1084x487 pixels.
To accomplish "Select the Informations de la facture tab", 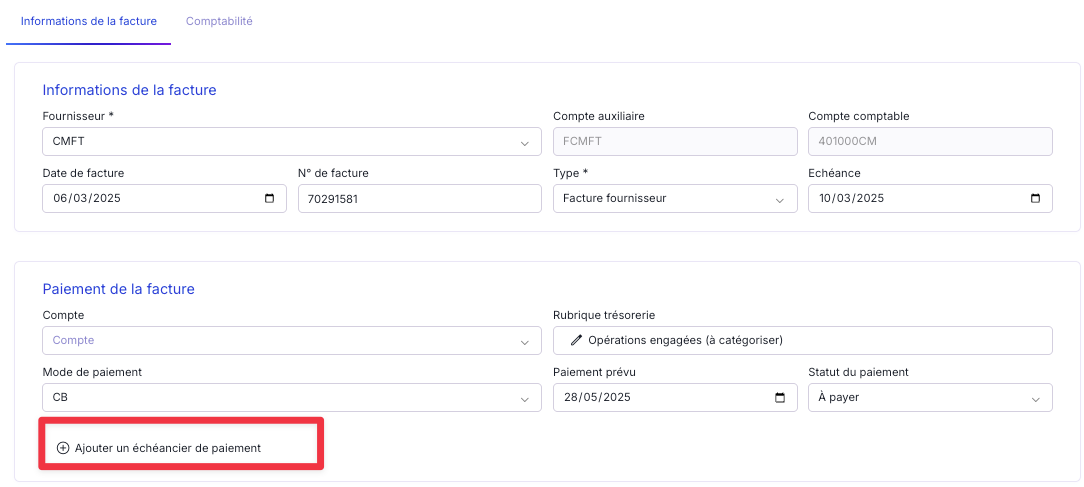I will (x=88, y=21).
